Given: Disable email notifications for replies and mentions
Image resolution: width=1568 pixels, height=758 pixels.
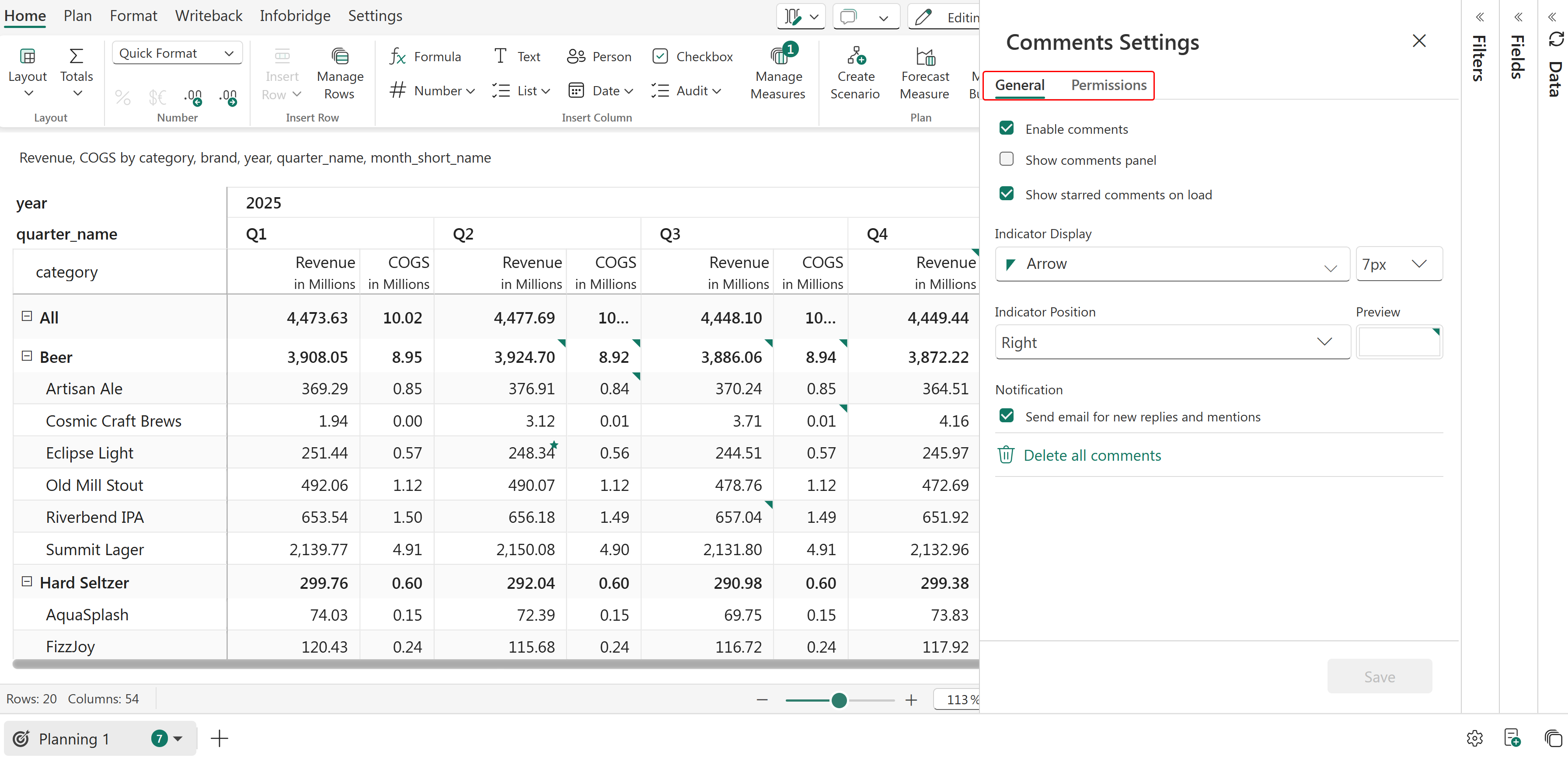Looking at the screenshot, I should click(x=1006, y=416).
